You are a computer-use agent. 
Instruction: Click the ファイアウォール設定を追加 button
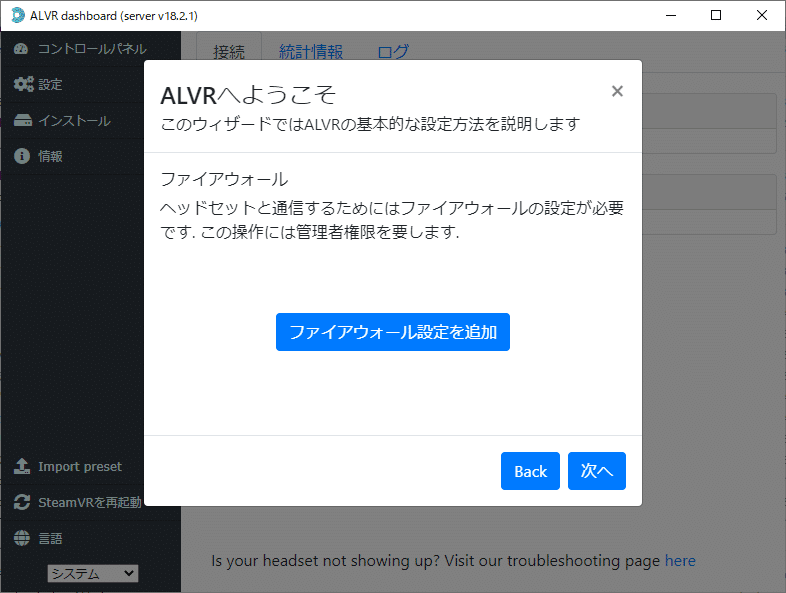tap(392, 332)
